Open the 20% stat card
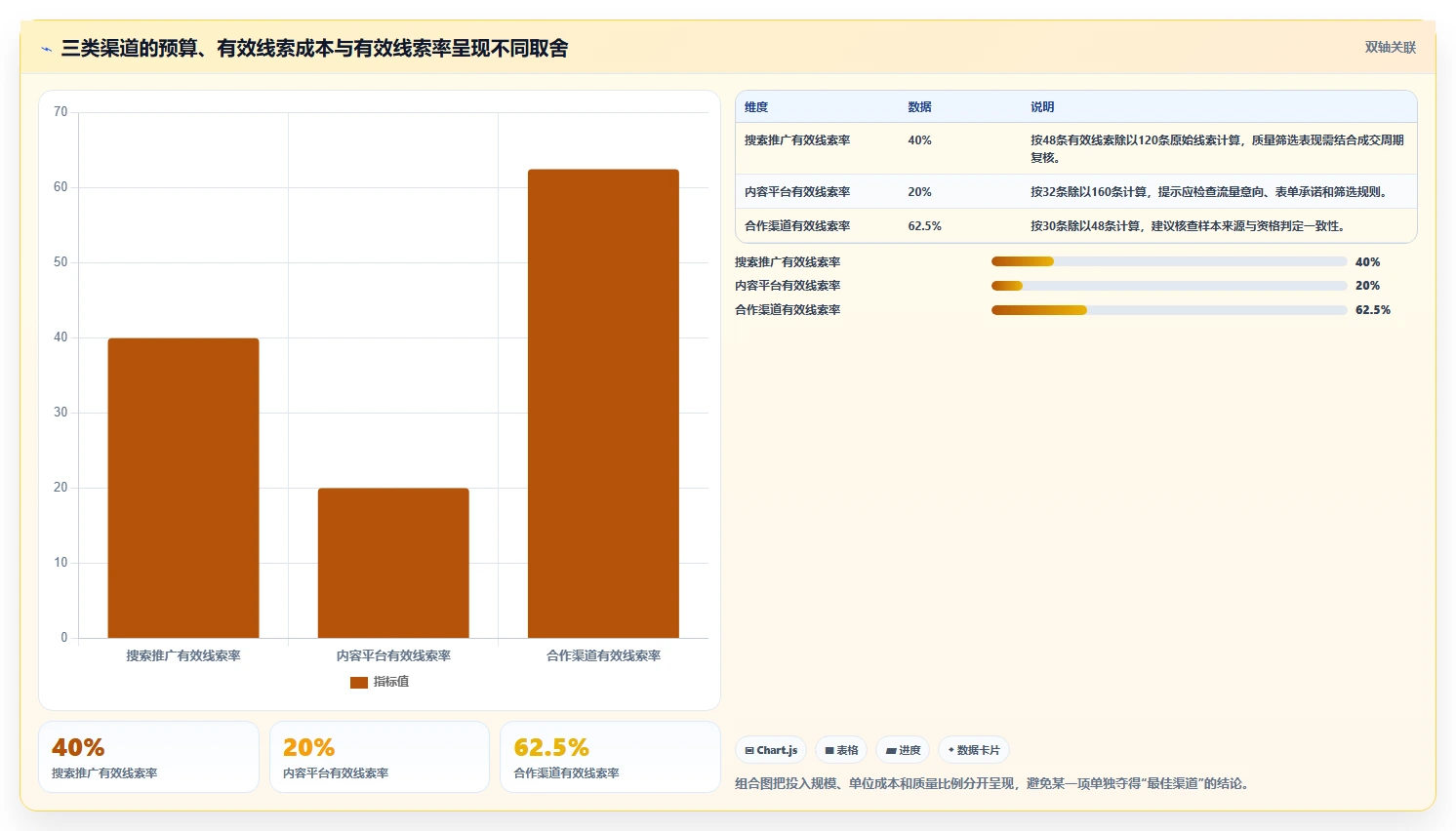 380,757
